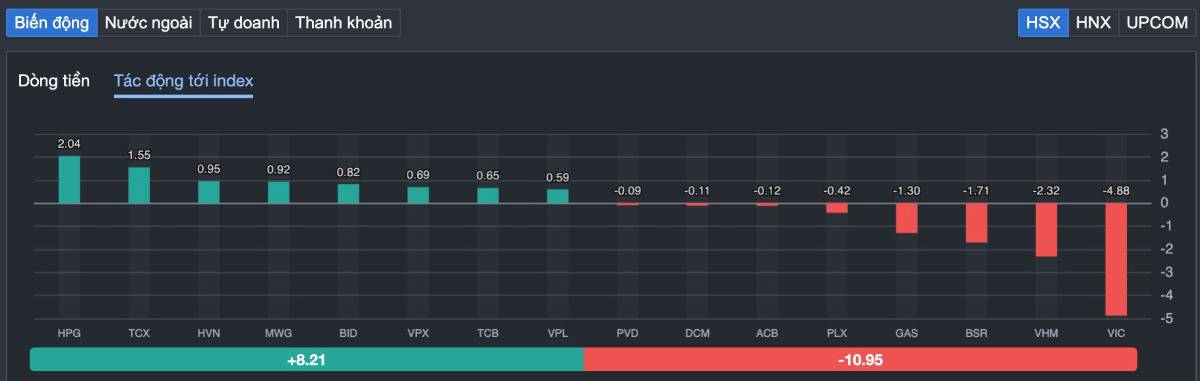Click the 2.04 value above HPG
This screenshot has width=1200, height=381.
pyautogui.click(x=69, y=144)
